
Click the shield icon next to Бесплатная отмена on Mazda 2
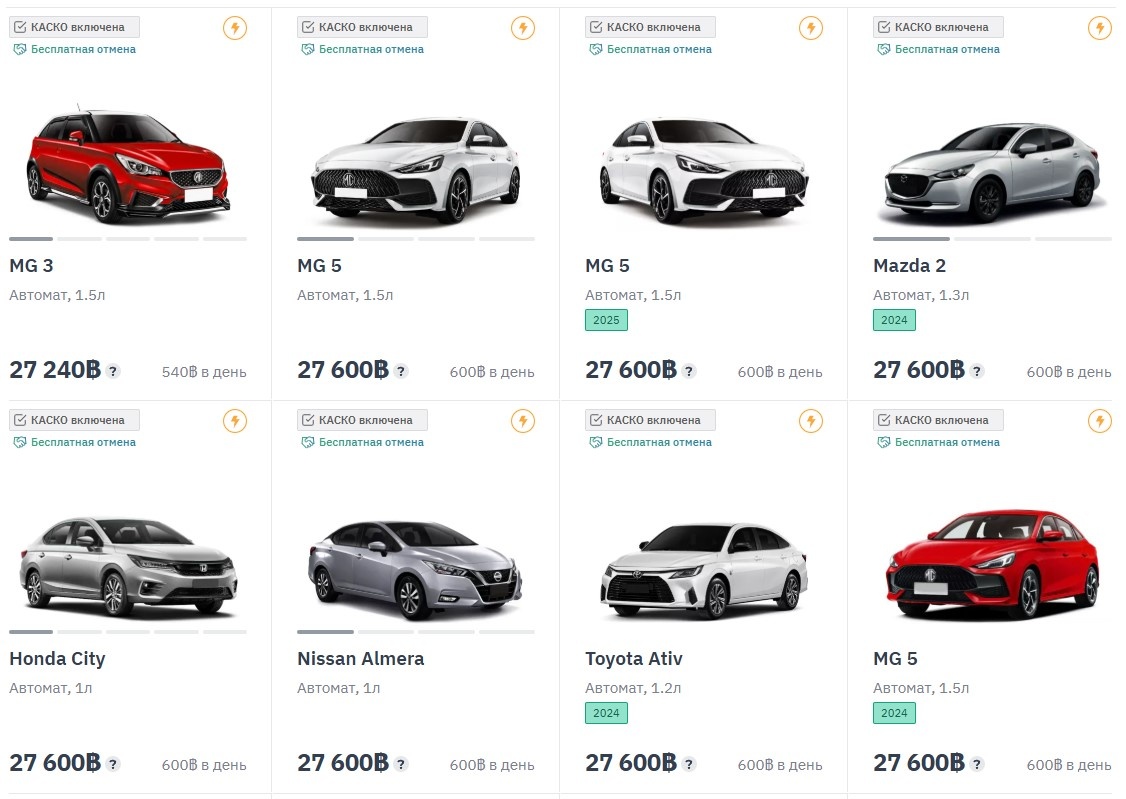point(883,49)
